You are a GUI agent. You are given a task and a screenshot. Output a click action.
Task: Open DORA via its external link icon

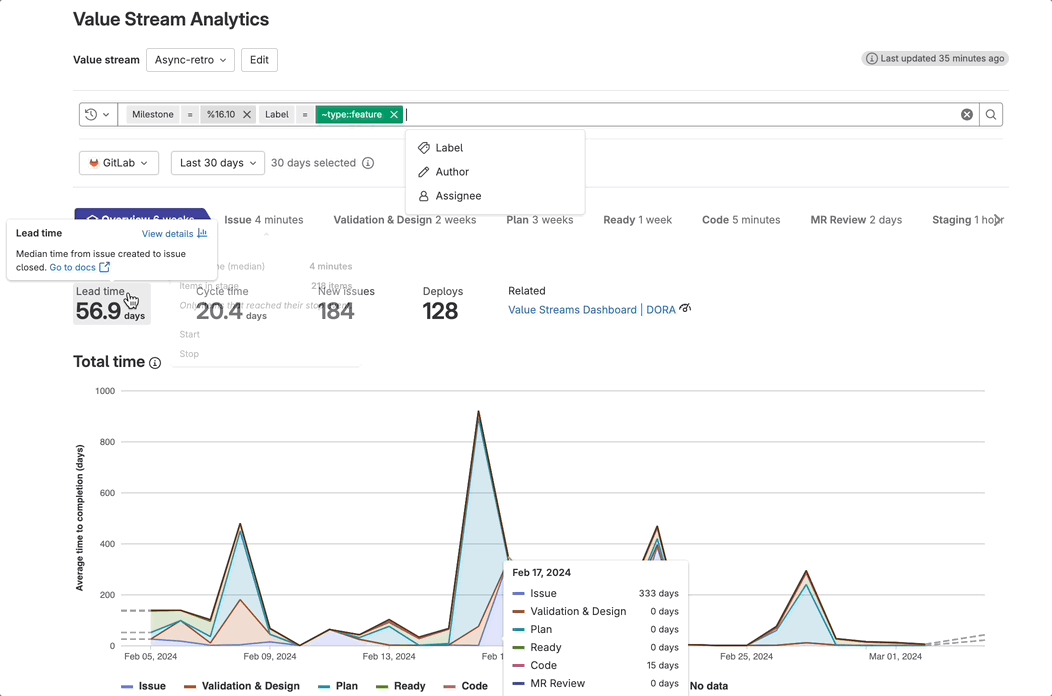(685, 309)
